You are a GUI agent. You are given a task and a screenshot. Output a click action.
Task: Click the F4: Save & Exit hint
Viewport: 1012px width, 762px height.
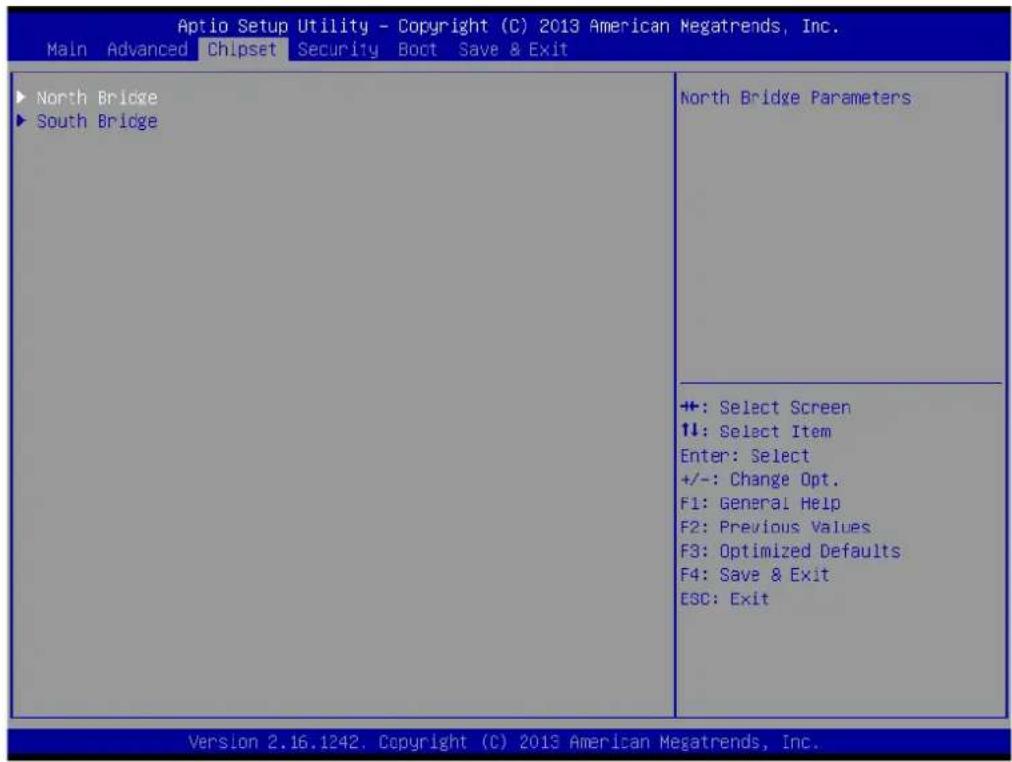(x=754, y=576)
